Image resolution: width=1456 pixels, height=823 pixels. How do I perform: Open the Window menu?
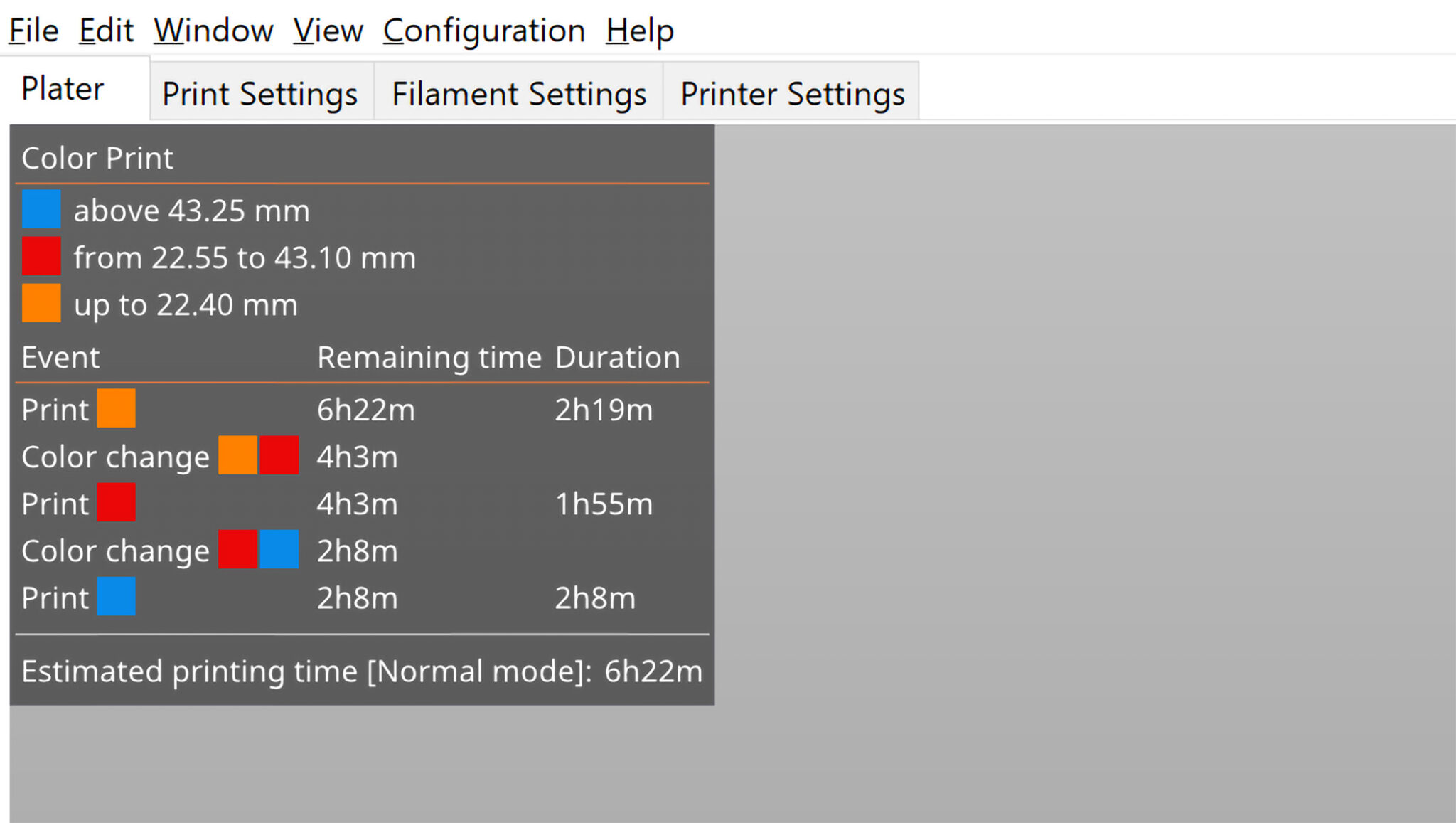click(x=213, y=30)
